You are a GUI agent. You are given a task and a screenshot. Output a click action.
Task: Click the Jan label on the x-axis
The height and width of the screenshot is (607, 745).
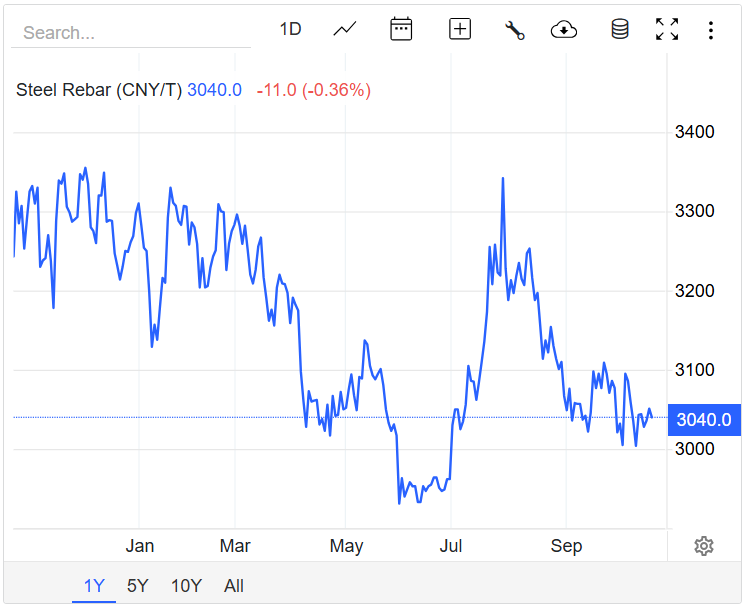[140, 546]
